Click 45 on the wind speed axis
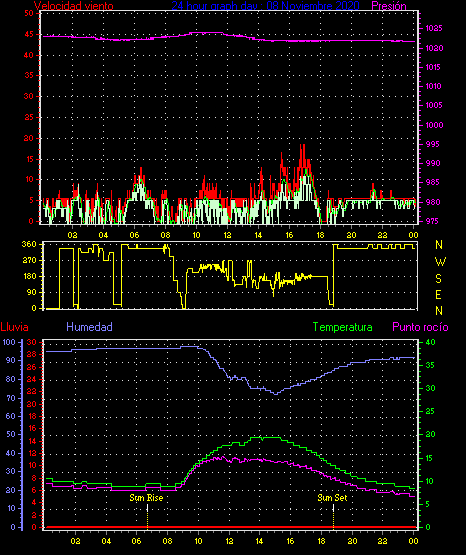Screen dimensions: 466x555 click(x=29, y=34)
